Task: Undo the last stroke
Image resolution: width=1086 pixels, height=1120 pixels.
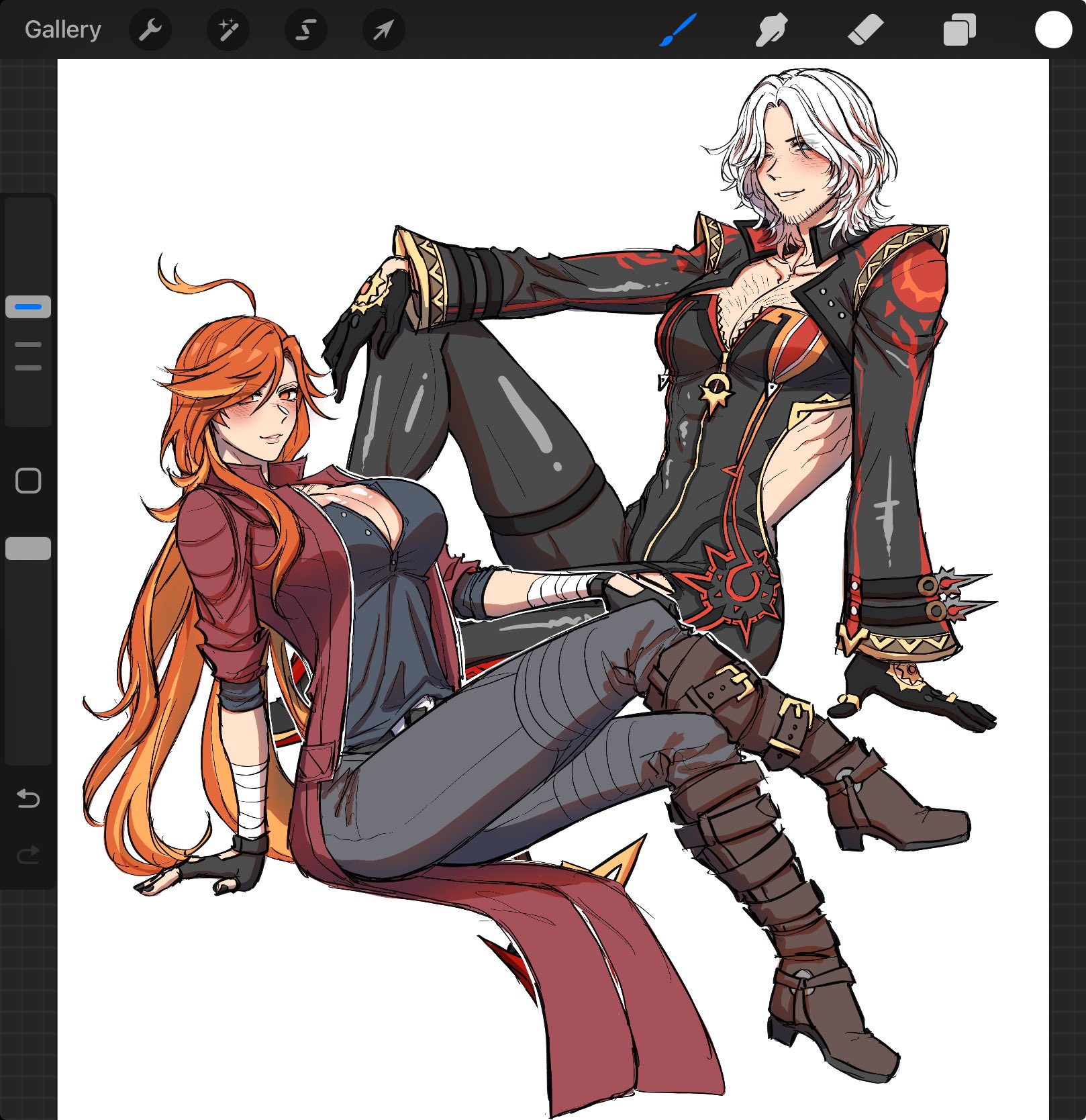Action: tap(28, 799)
